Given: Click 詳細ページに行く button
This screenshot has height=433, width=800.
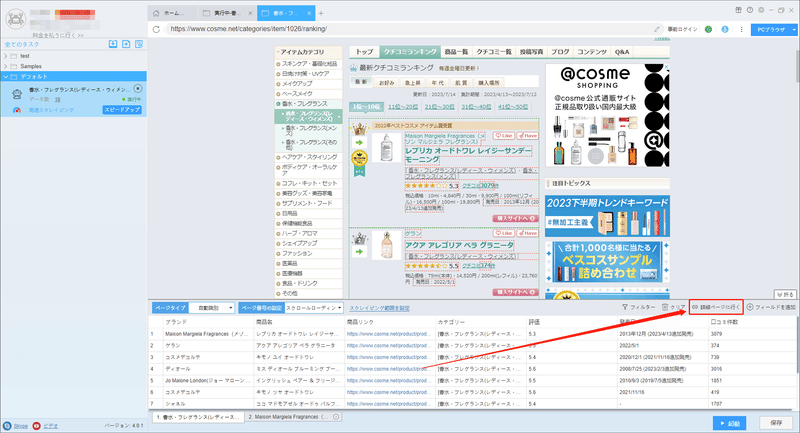Looking at the screenshot, I should tap(716, 307).
